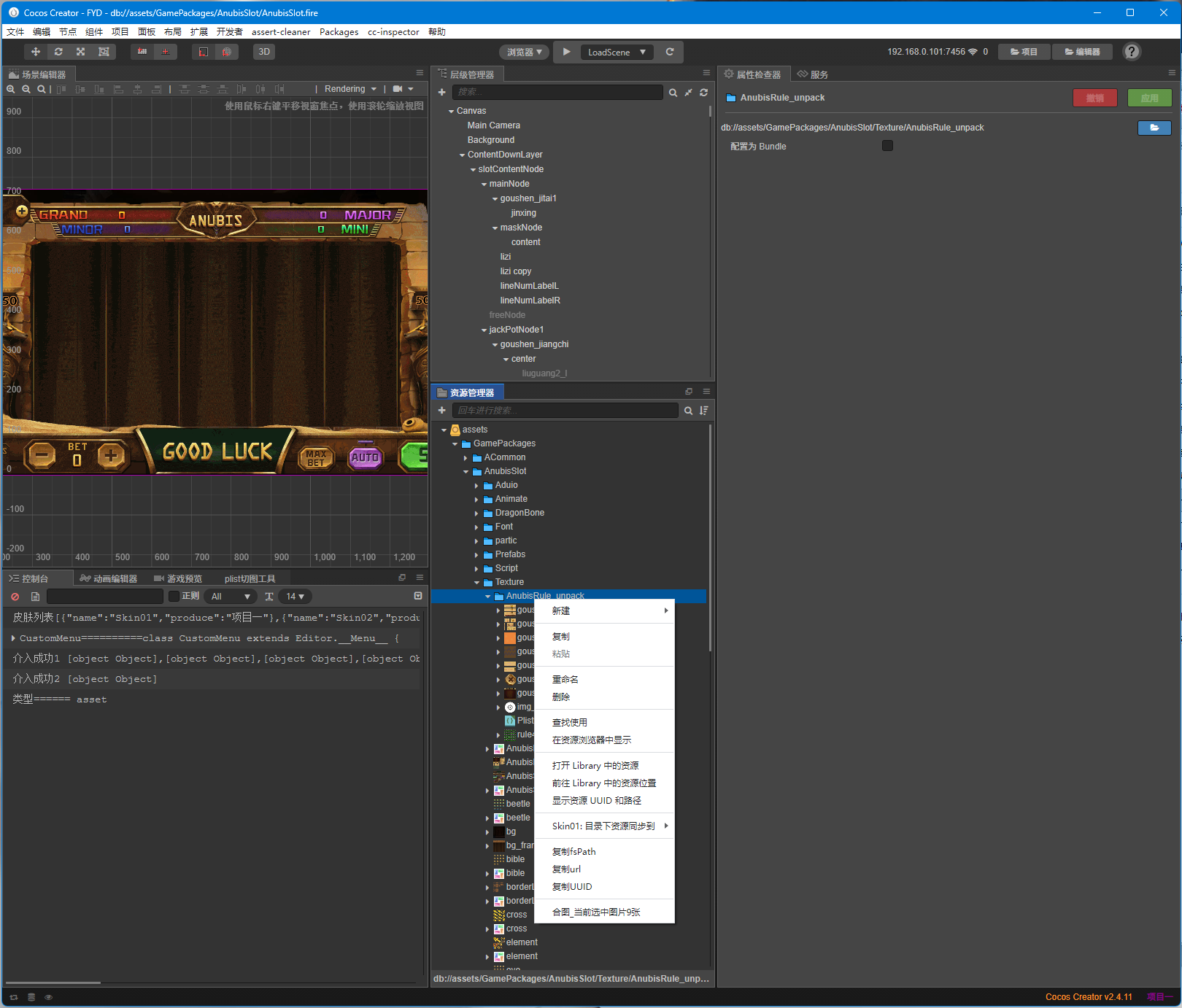This screenshot has height=1008, width=1182.
Task: Click the refresh preview icon
Action: (670, 52)
